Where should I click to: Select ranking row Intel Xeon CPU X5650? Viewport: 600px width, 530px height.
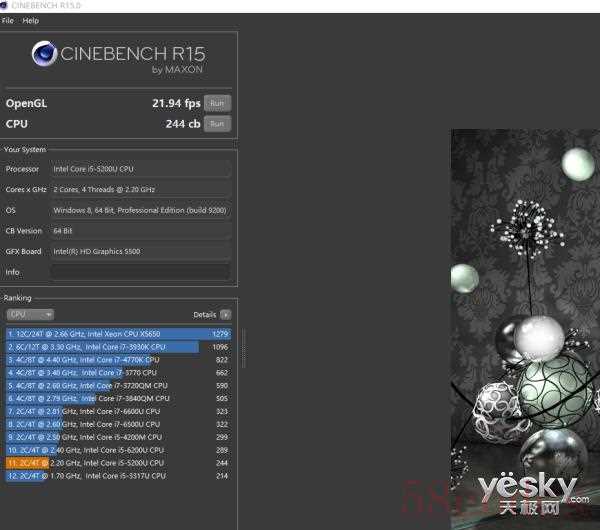pos(118,334)
